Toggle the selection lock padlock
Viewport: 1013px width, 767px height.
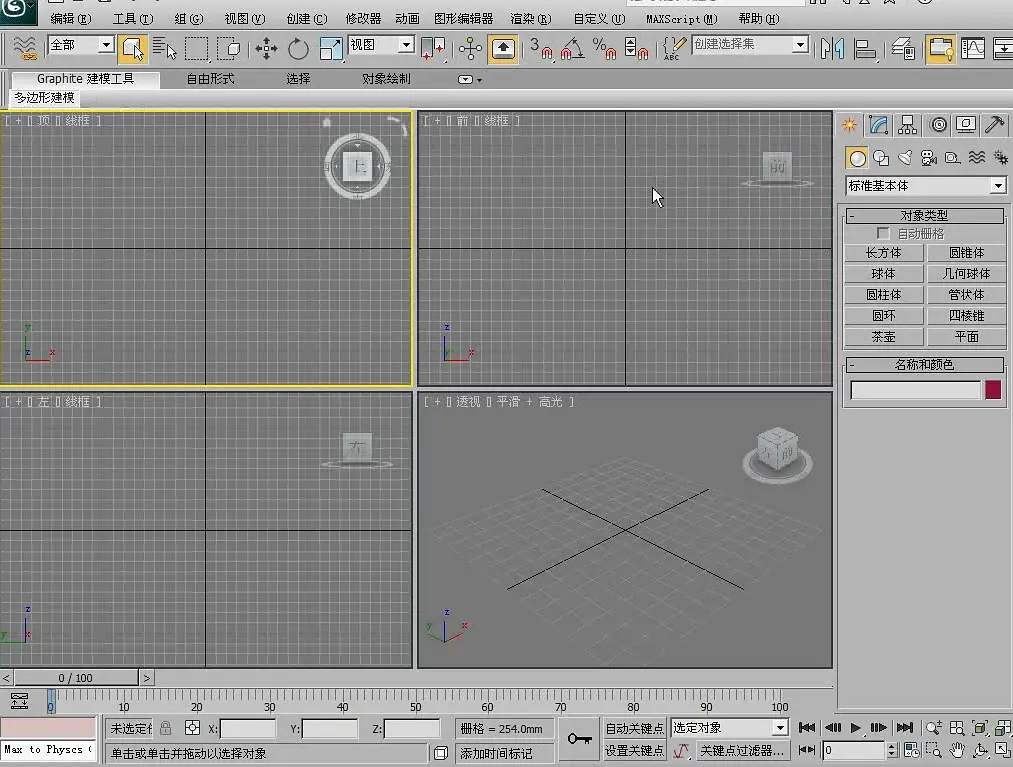[x=166, y=728]
